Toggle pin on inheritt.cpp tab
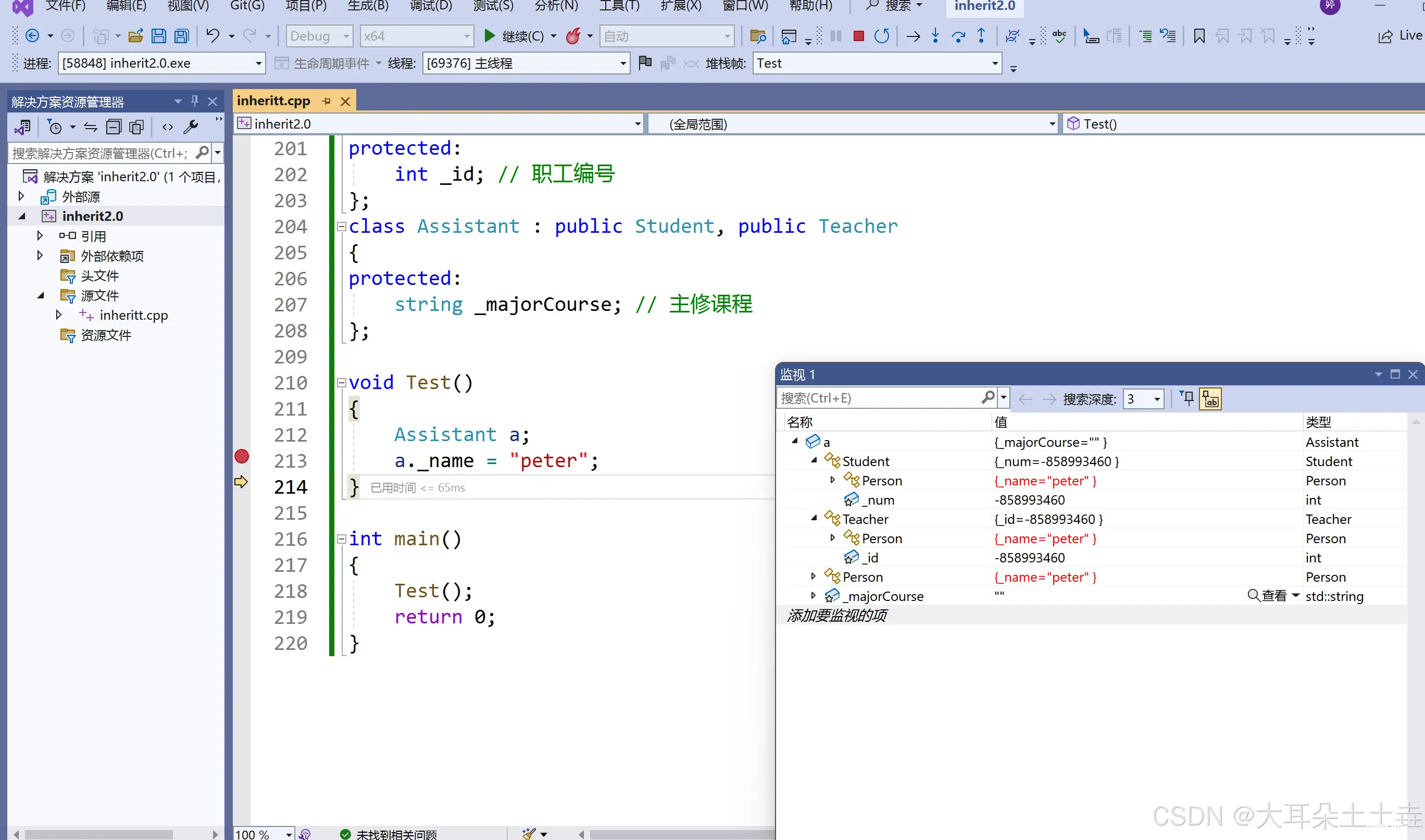Viewport: 1425px width, 840px height. [x=327, y=101]
